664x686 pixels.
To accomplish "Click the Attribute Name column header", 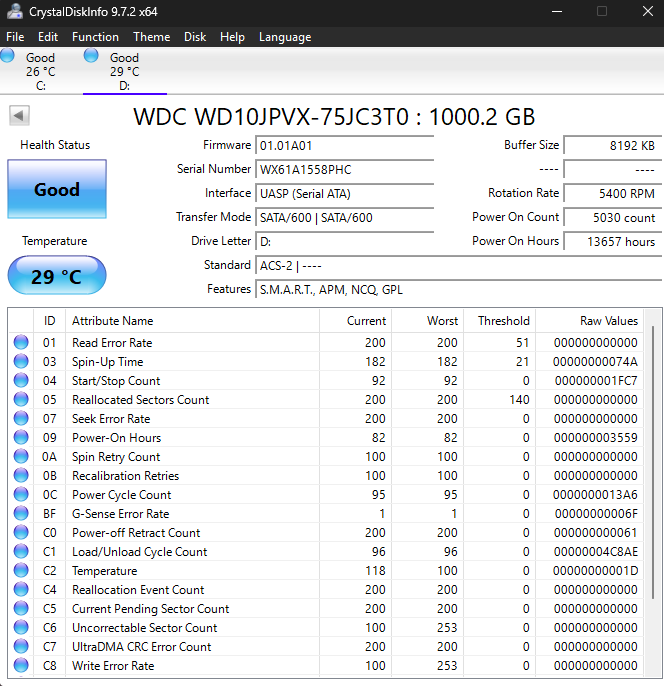I will pos(192,321).
